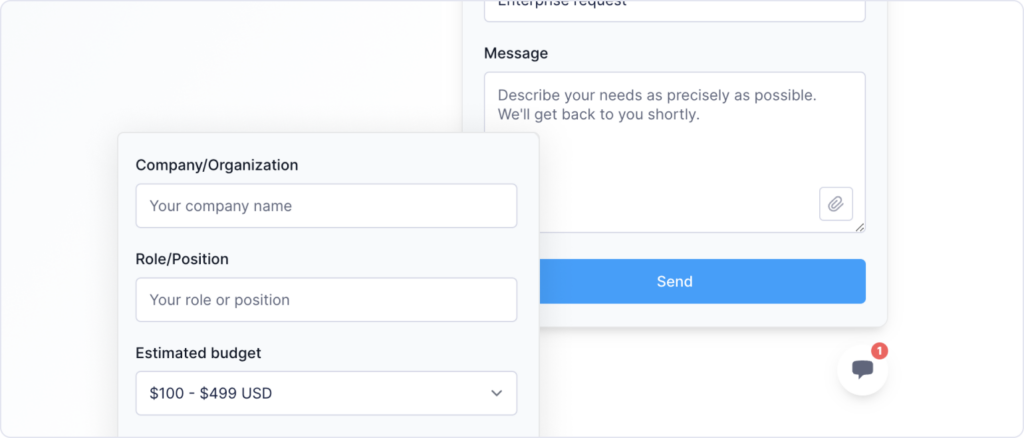Screen dimensions: 1024x438
Task: Click the chevron arrow in budget selector
Action: [x=496, y=393]
